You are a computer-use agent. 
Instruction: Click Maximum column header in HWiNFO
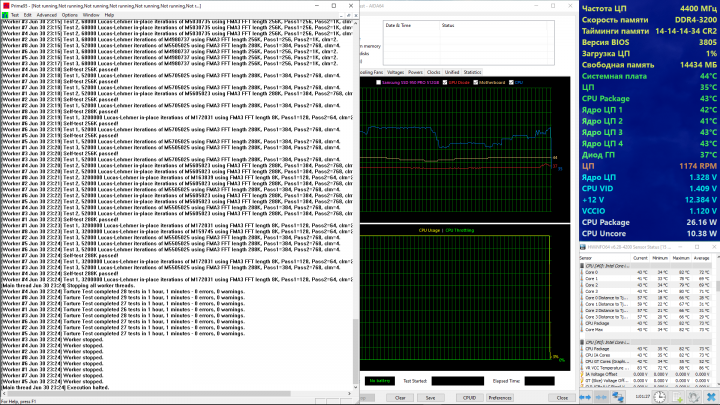681,259
